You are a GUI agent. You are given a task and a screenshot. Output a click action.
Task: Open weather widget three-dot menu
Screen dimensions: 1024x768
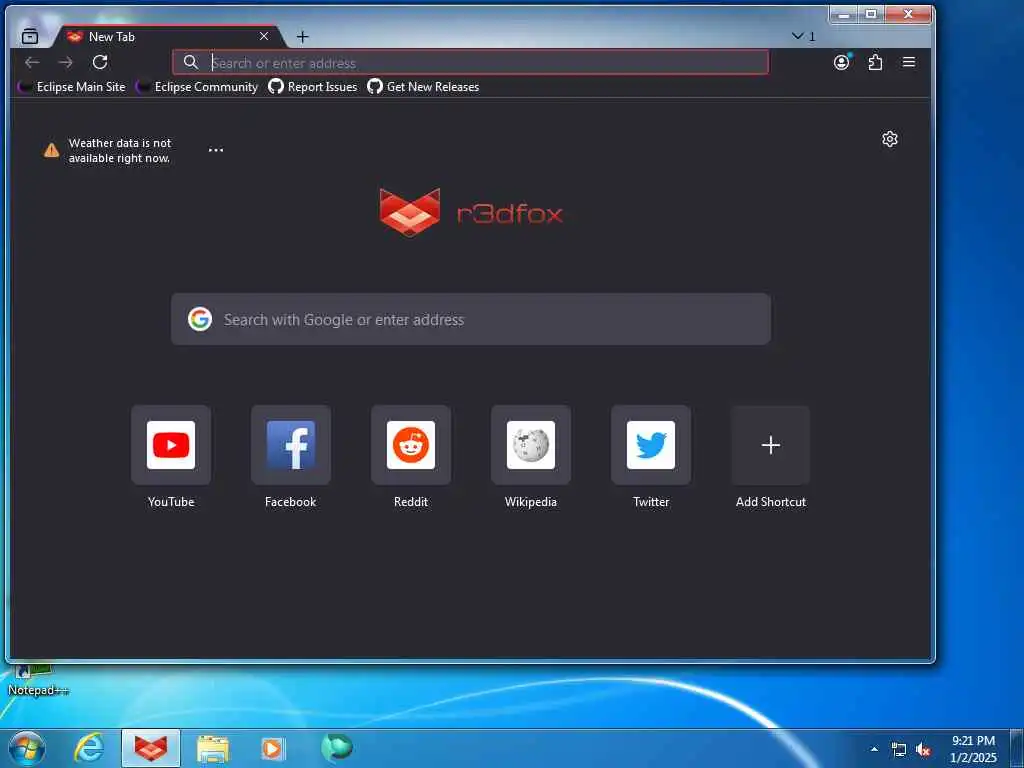pos(216,150)
